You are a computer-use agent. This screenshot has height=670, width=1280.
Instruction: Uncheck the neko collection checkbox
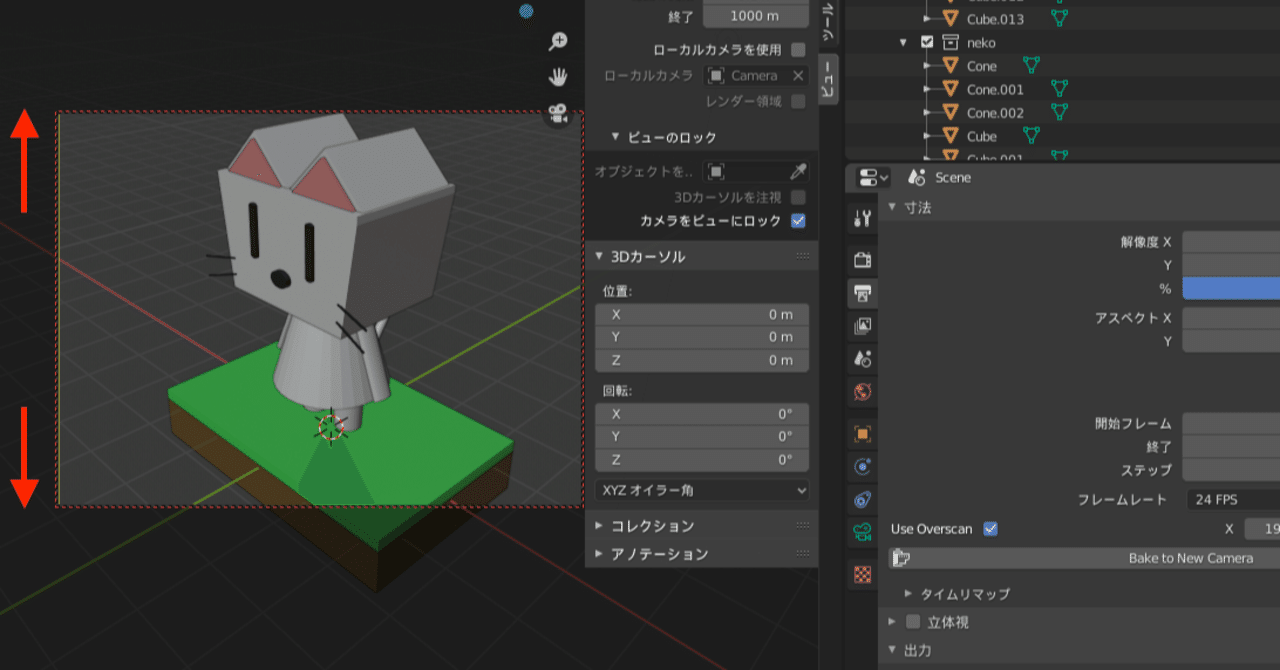coord(927,42)
